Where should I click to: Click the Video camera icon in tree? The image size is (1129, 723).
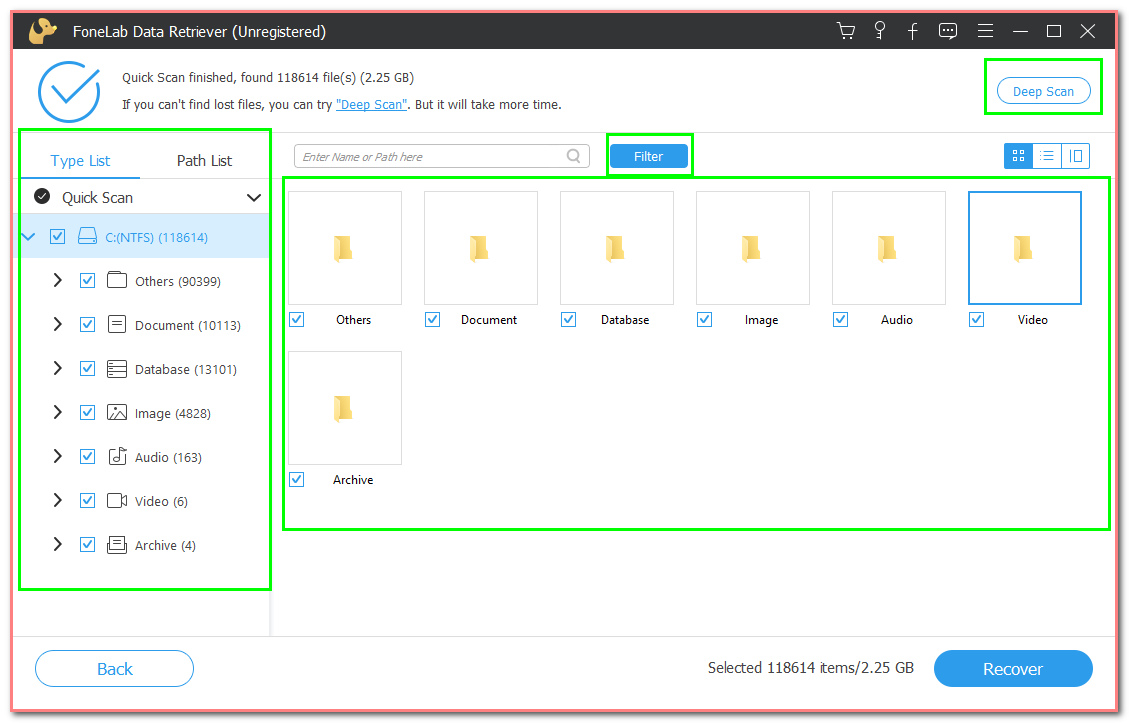(117, 500)
